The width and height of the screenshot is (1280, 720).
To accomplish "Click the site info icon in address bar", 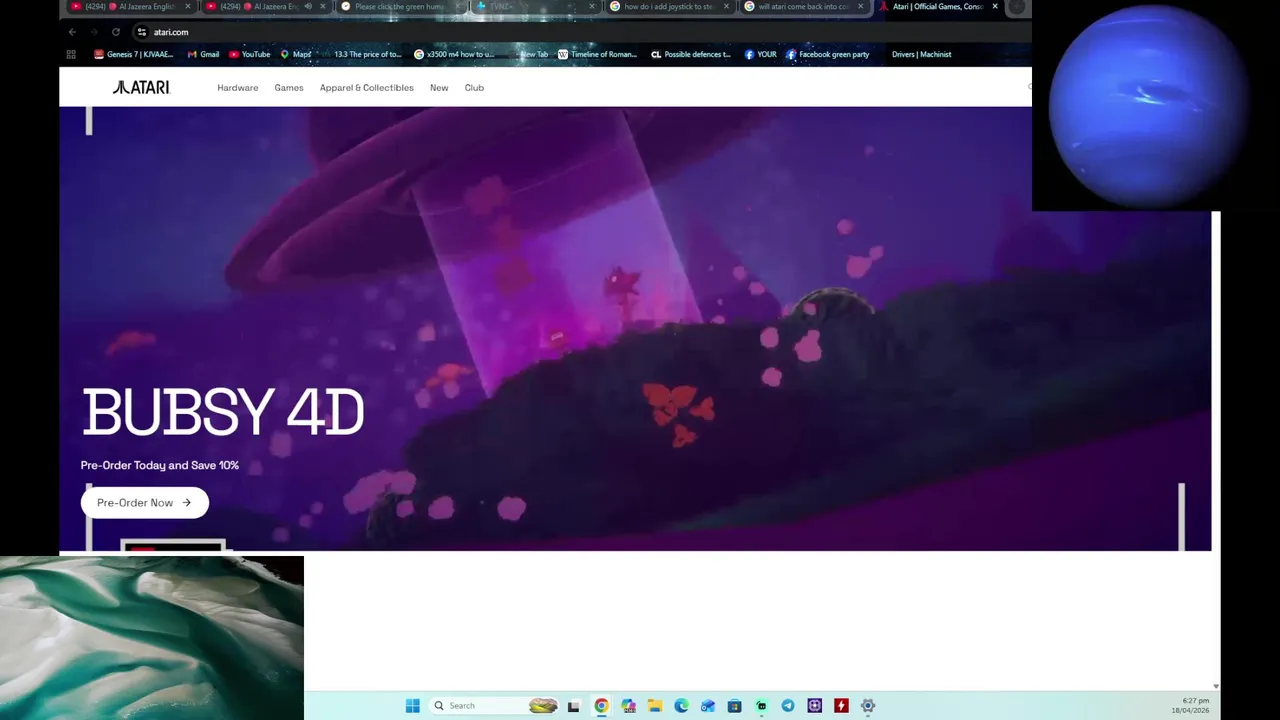I will point(141,32).
